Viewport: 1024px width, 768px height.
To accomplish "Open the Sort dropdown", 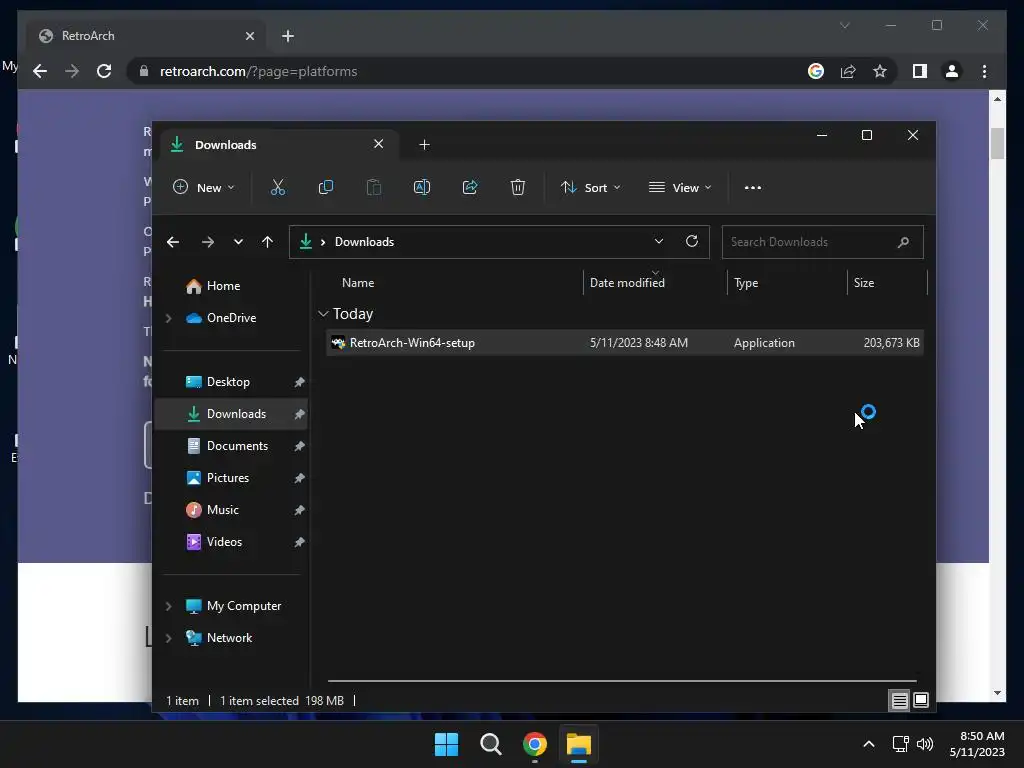I will (x=590, y=187).
